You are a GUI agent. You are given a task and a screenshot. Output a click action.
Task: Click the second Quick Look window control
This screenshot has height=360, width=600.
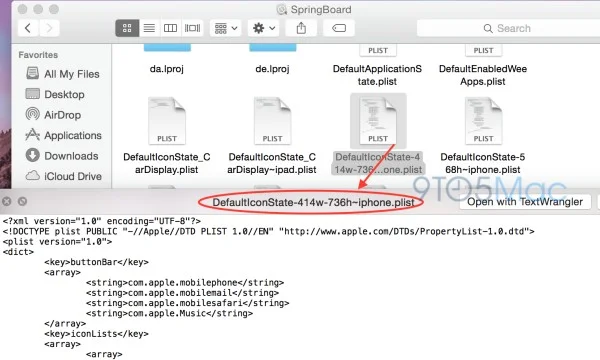click(22, 201)
